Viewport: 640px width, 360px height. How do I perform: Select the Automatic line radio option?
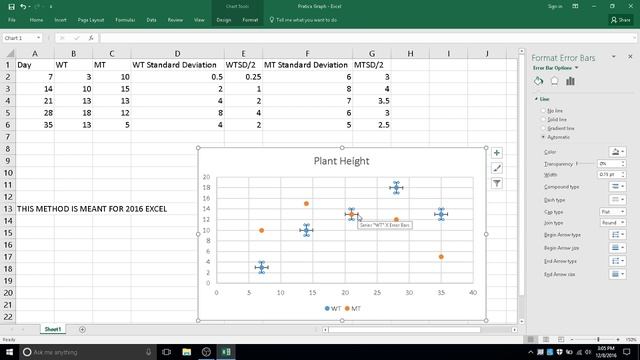(543, 137)
